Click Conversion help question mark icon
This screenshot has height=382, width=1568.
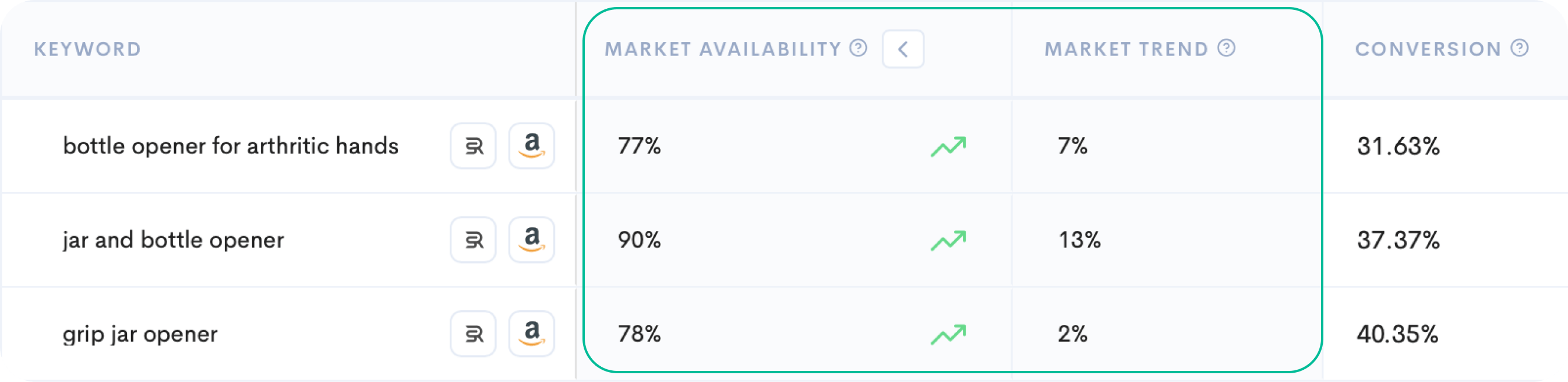pos(1519,47)
